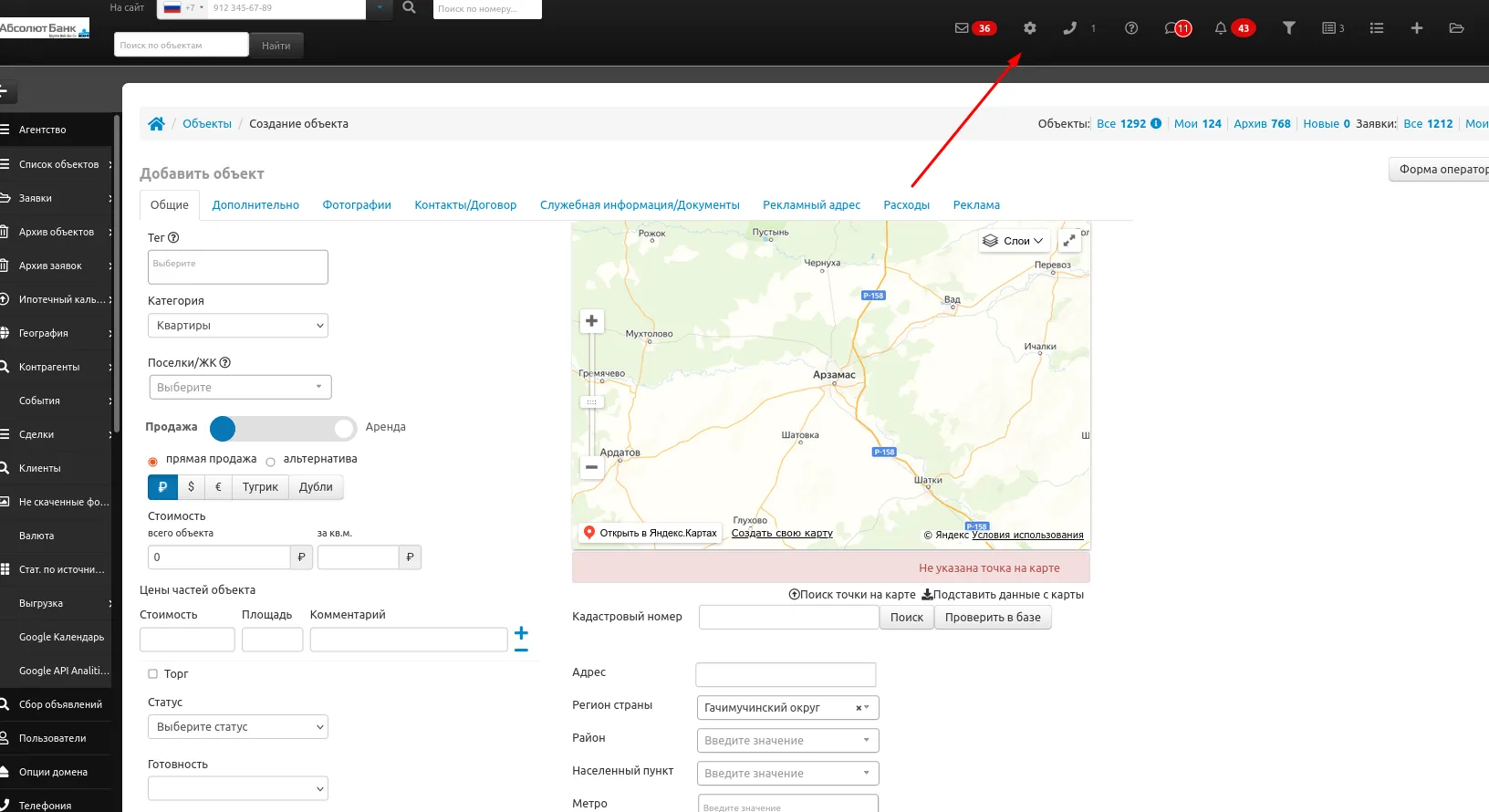Switch to Служебная информация/Документы tab
1489x812 pixels.
pyautogui.click(x=640, y=205)
